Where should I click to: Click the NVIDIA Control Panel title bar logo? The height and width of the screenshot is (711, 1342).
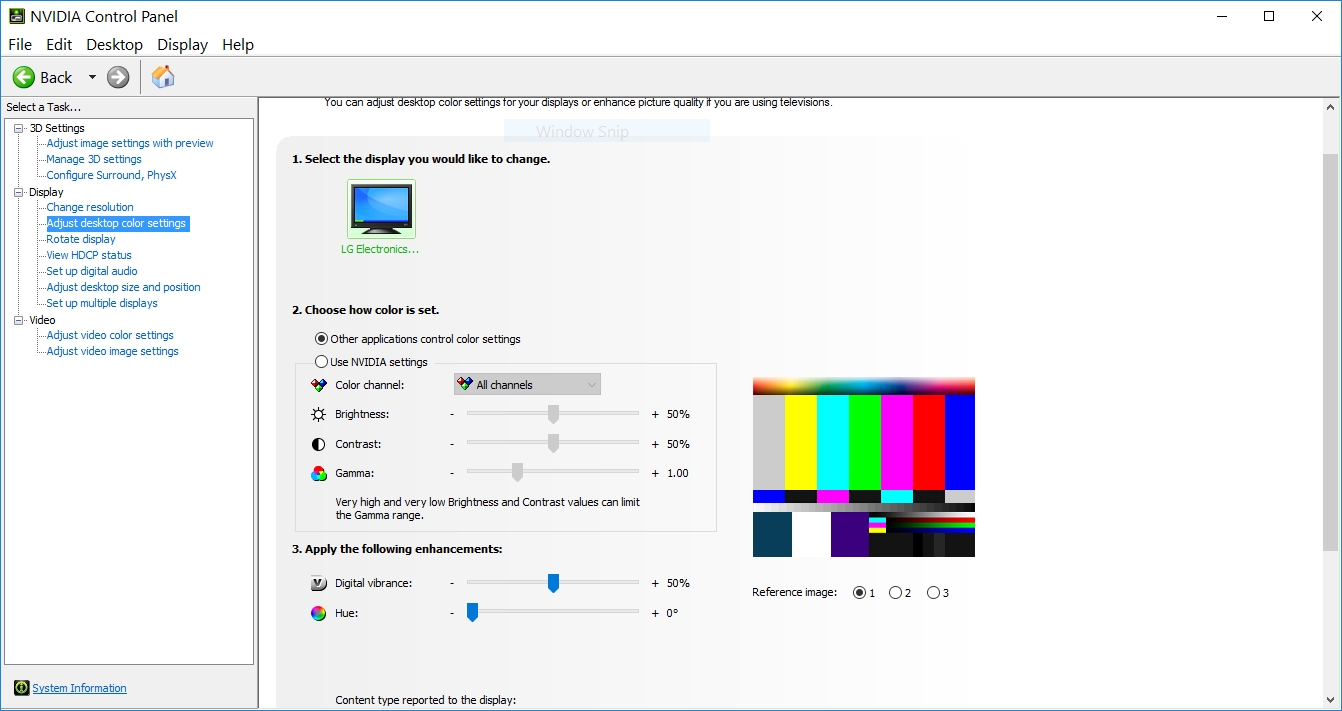click(x=17, y=16)
